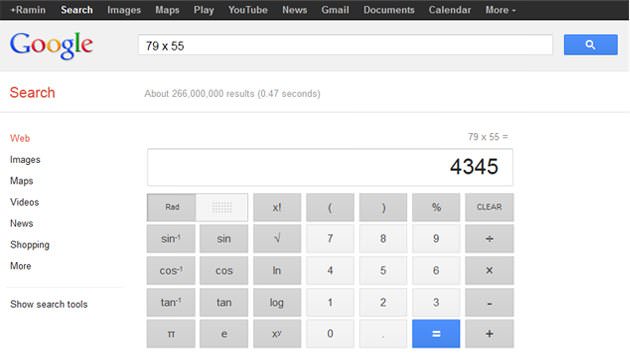Screen dimensions: 630x360
Task: Click the '79 x 55 =' expression text
Action: point(488,137)
